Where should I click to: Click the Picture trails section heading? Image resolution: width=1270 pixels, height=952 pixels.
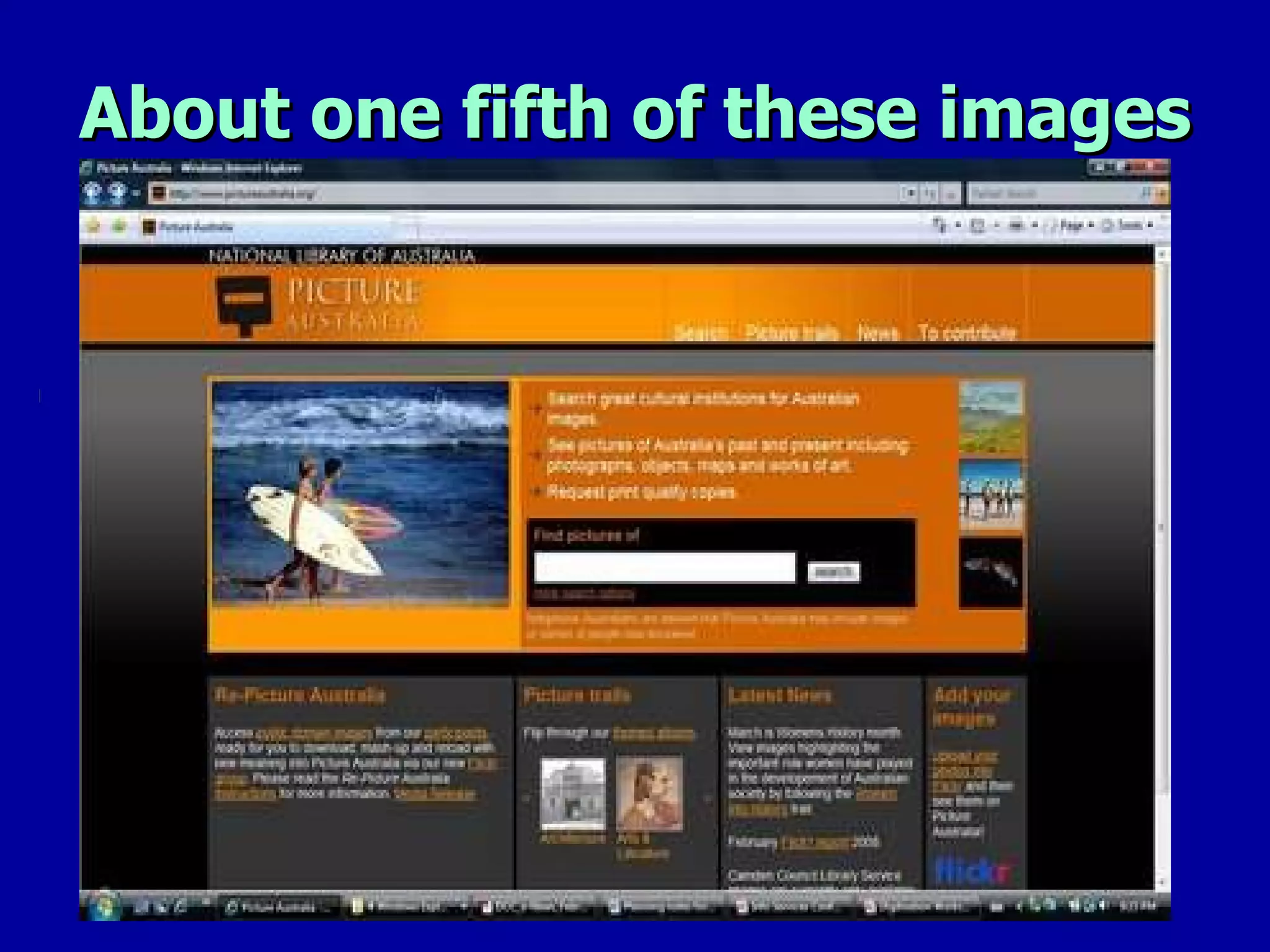(577, 695)
